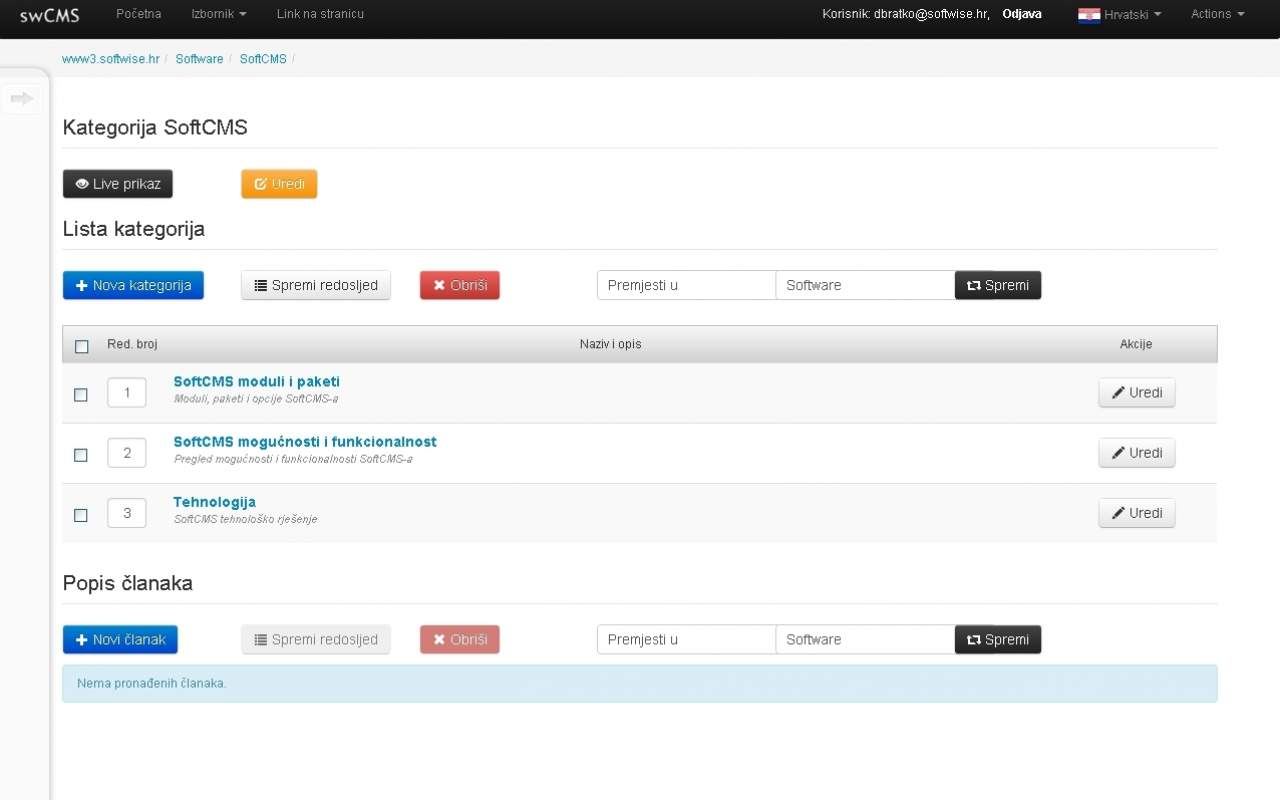Create Novi članak

coord(120,639)
